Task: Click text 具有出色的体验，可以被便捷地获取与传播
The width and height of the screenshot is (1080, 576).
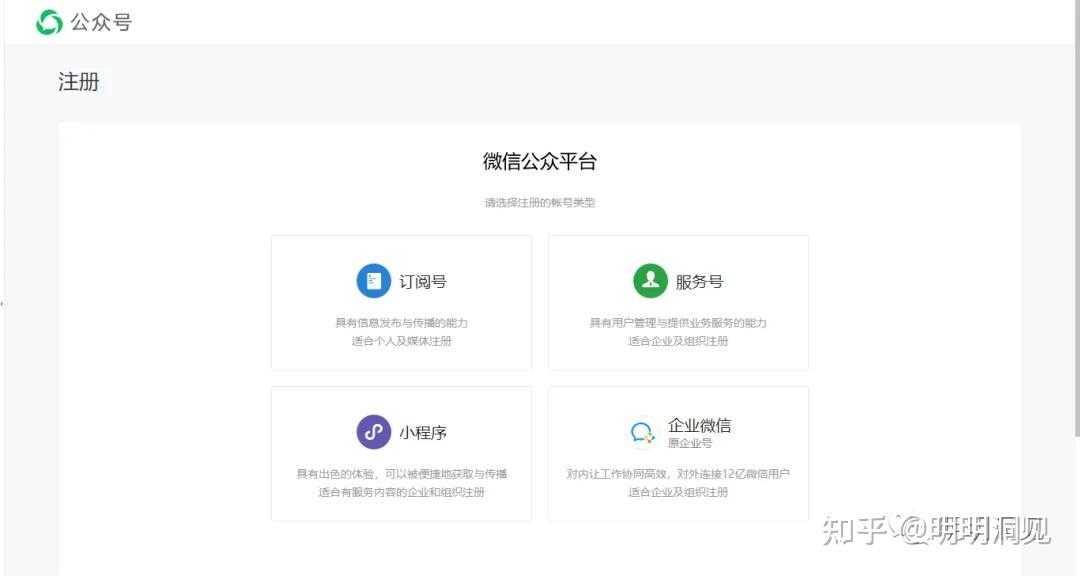Action: (402, 474)
